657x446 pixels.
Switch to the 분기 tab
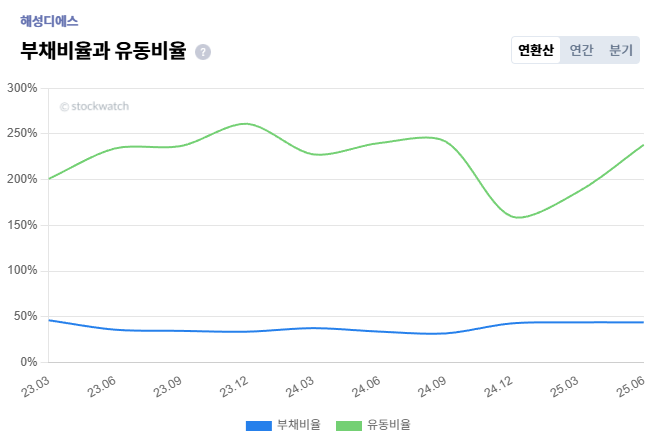coord(621,50)
